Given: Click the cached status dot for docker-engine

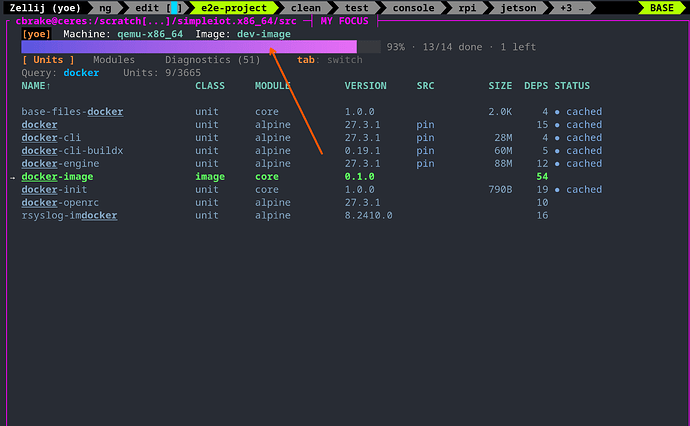Looking at the screenshot, I should 557,164.
